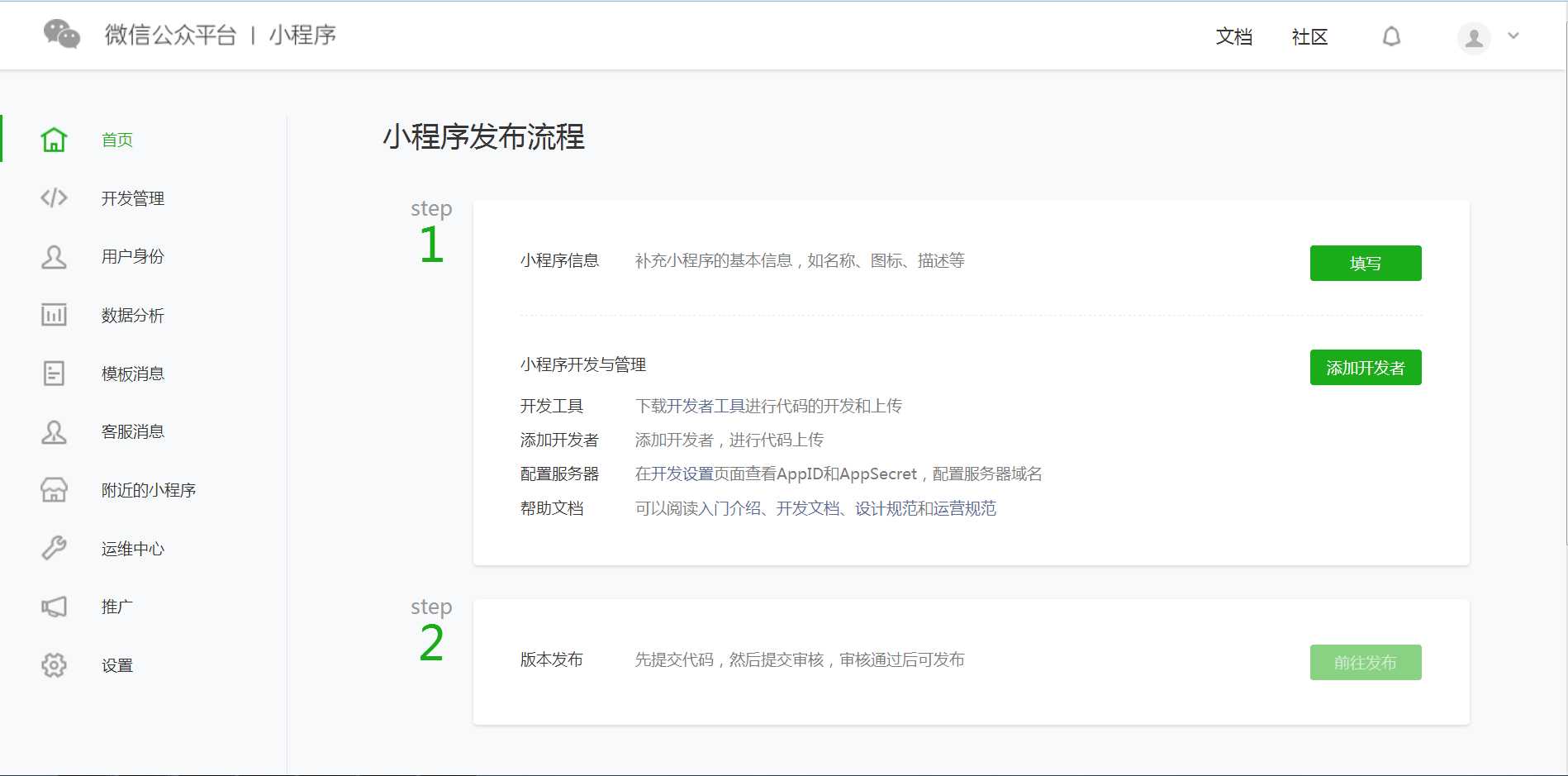Image resolution: width=1568 pixels, height=776 pixels.
Task: Click the 开发工具 row label
Action: tap(552, 406)
